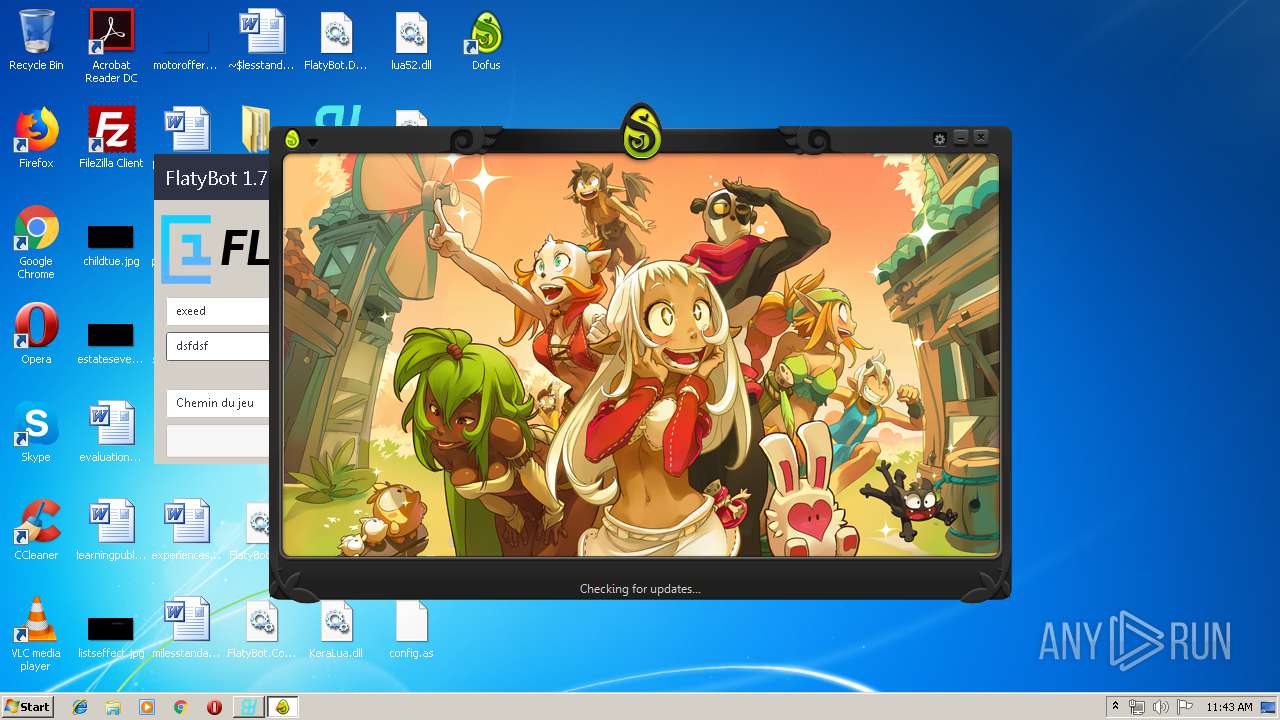The height and width of the screenshot is (720, 1280).
Task: Select the CCleaner desktop shortcut
Action: point(36,531)
